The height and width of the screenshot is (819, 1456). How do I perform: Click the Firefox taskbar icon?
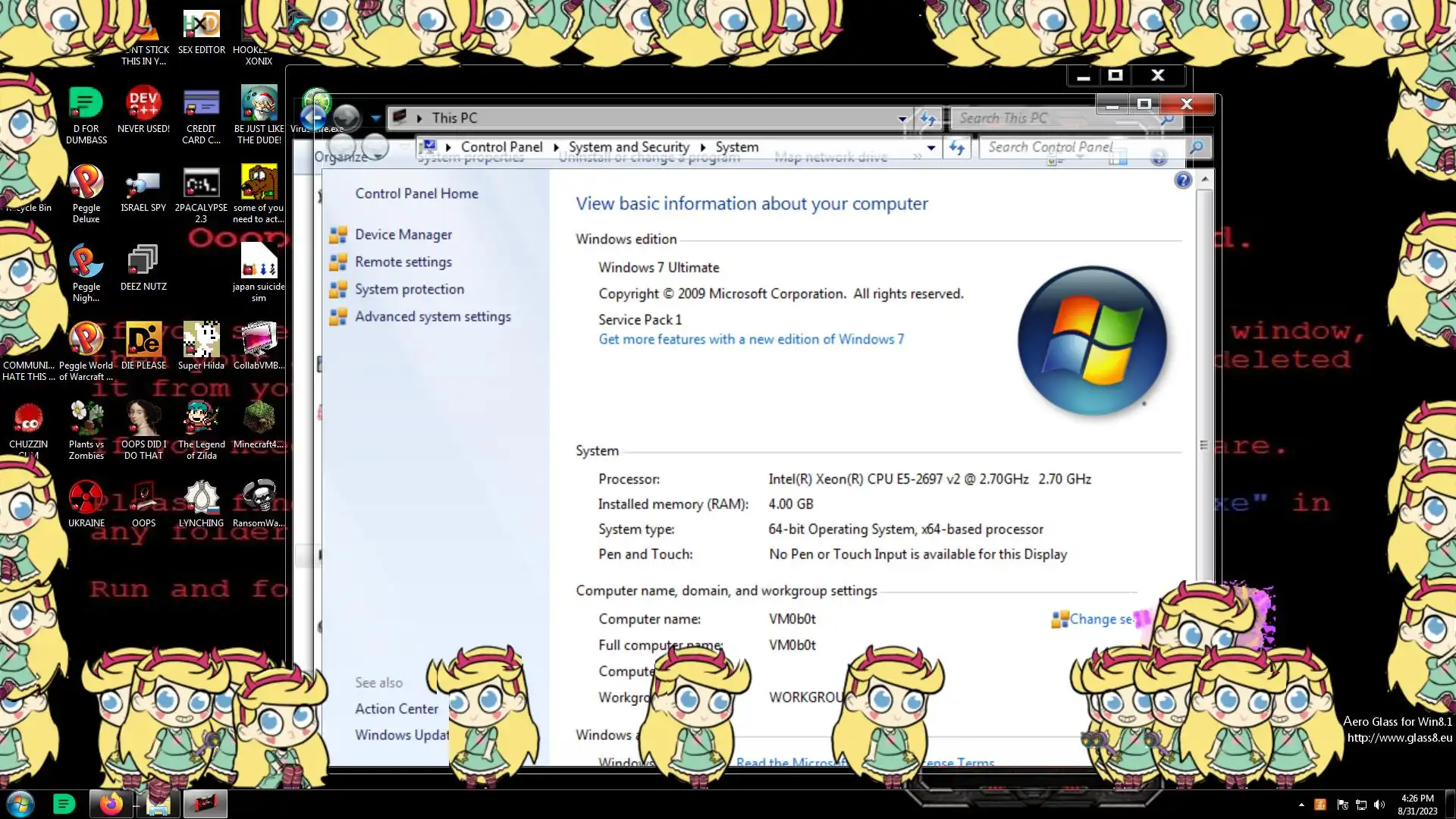[111, 804]
